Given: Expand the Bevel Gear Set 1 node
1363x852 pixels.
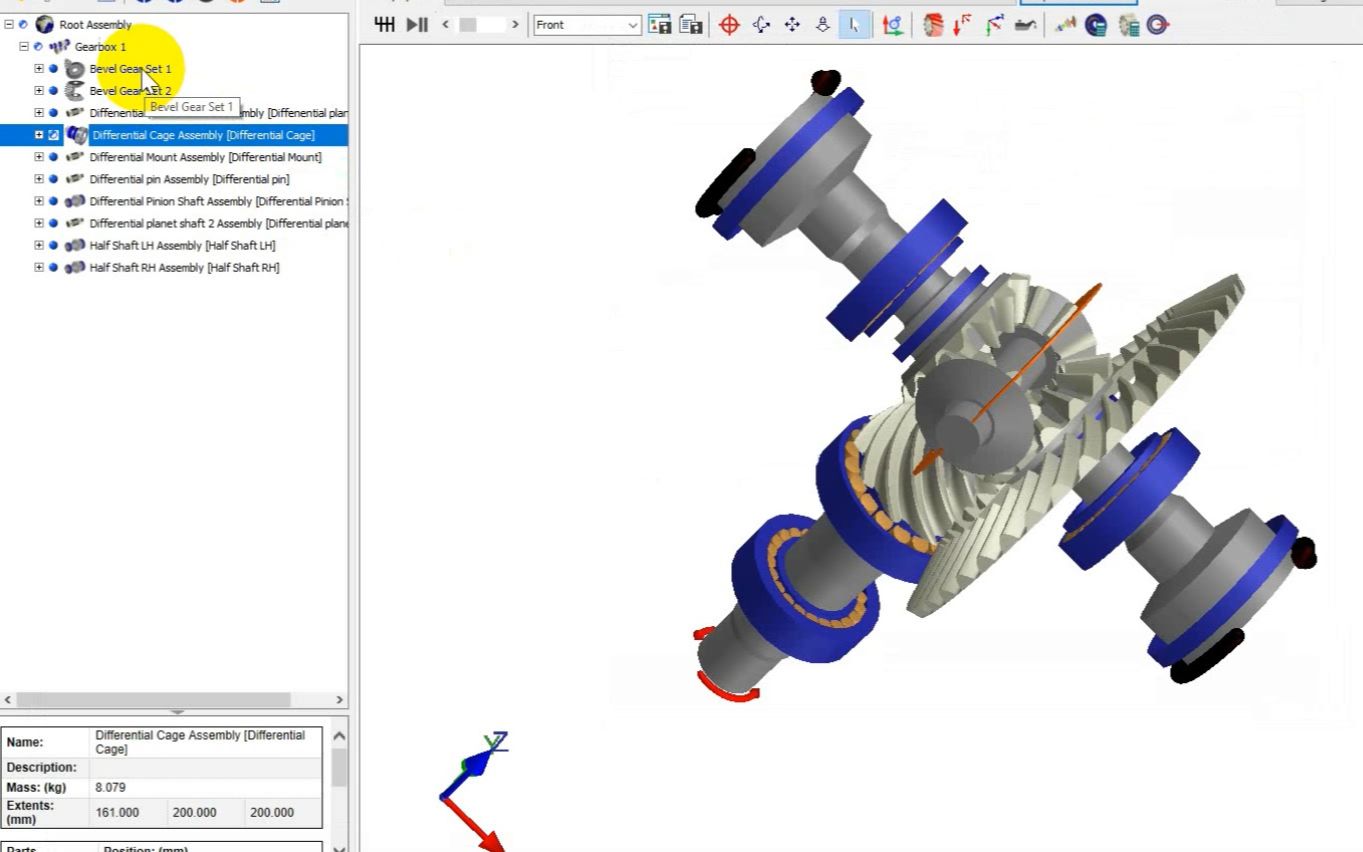Looking at the screenshot, I should point(39,68).
